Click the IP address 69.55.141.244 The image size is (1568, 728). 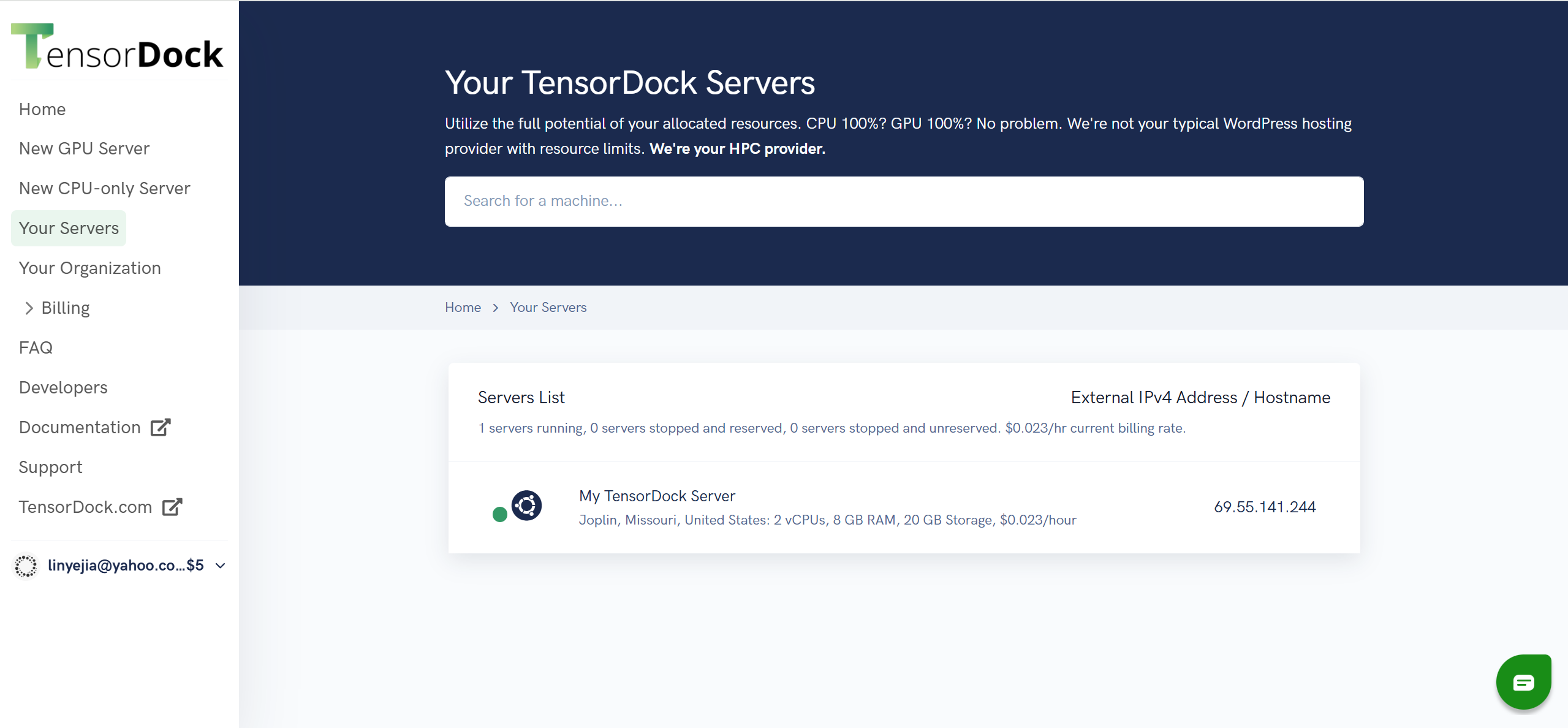1265,507
